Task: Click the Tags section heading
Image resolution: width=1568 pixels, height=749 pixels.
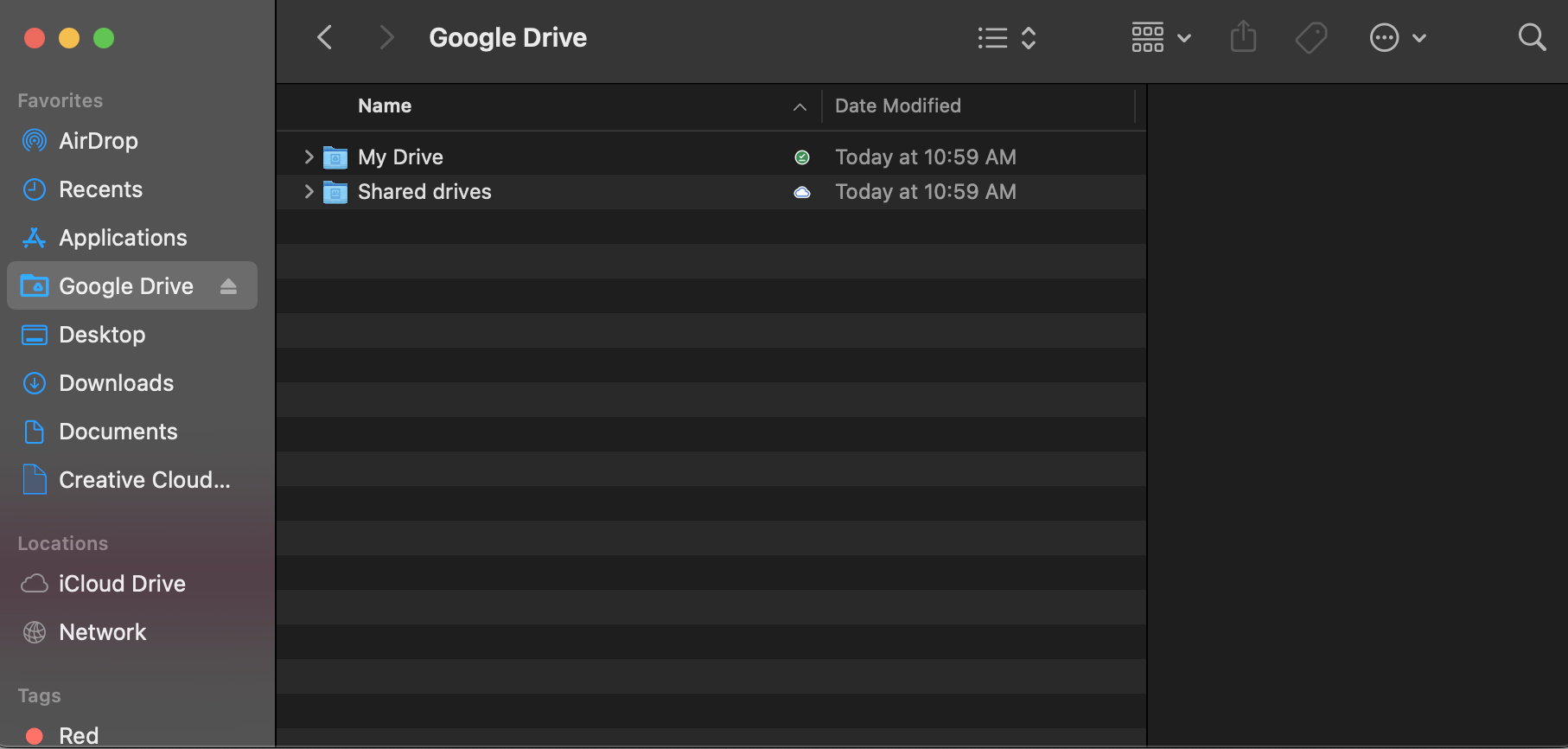Action: [40, 695]
